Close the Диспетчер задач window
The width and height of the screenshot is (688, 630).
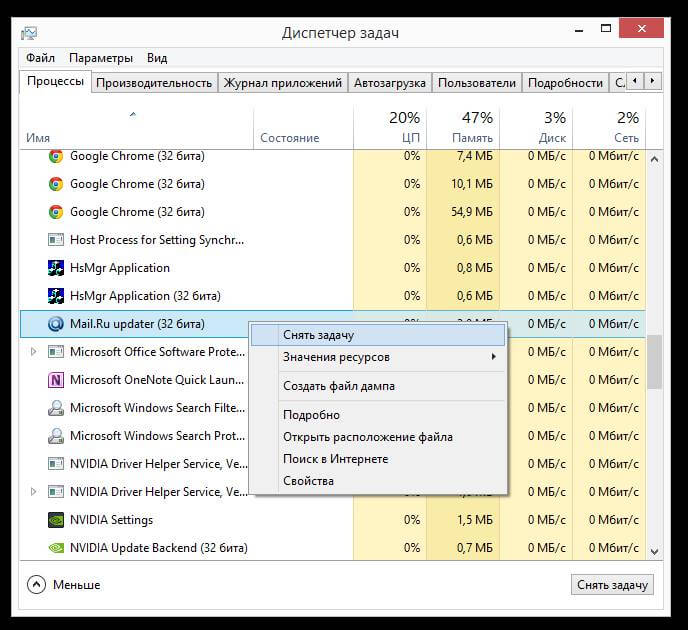641,29
